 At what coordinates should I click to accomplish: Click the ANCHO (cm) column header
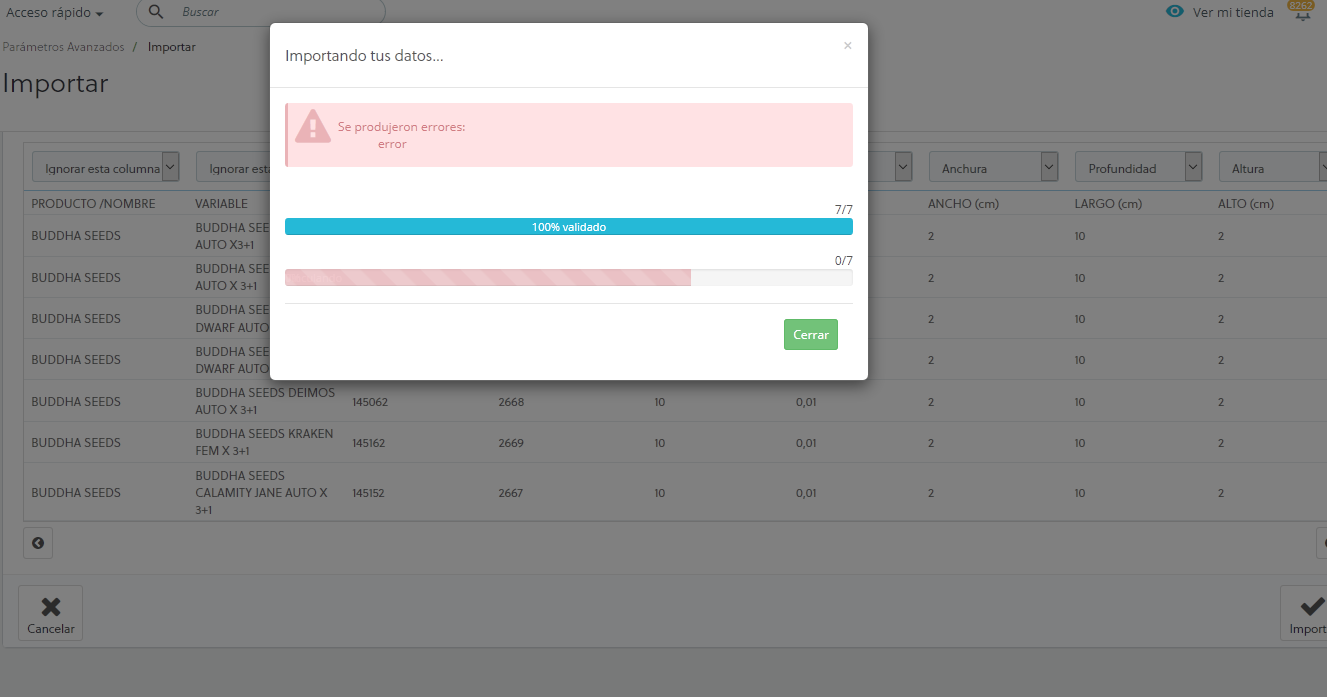pos(963,204)
